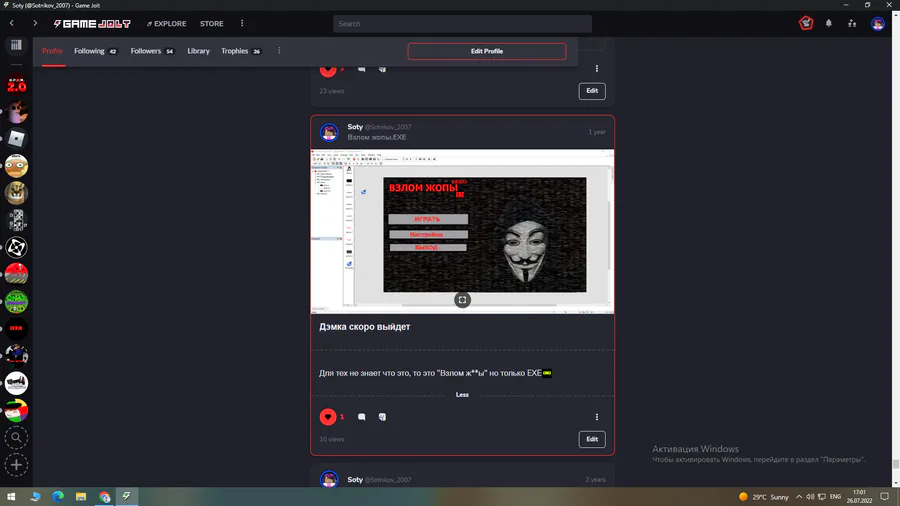
Task: Open options menu of Дэмка скоро выйдет post
Action: click(597, 417)
